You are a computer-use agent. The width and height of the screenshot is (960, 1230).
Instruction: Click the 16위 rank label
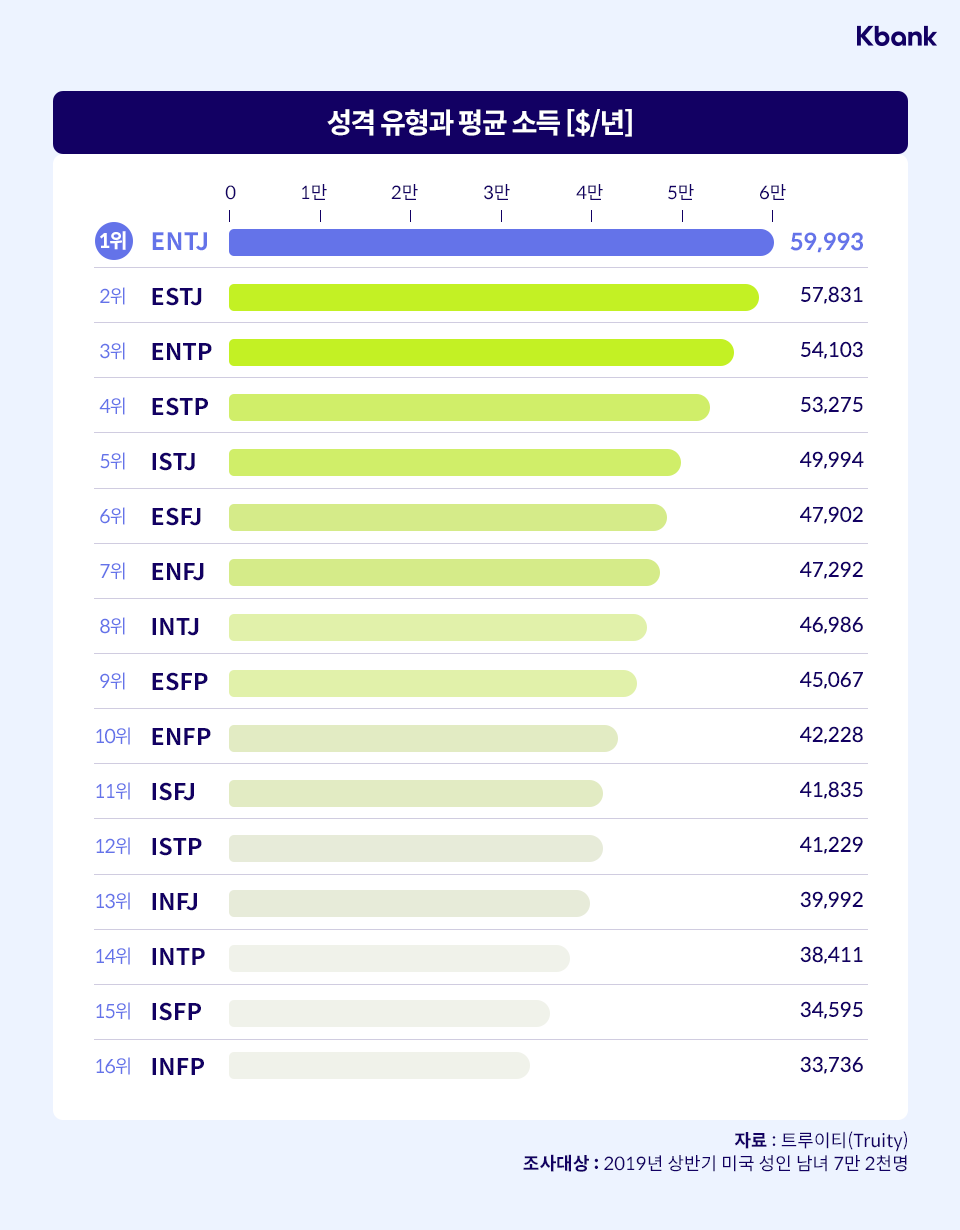click(113, 1066)
